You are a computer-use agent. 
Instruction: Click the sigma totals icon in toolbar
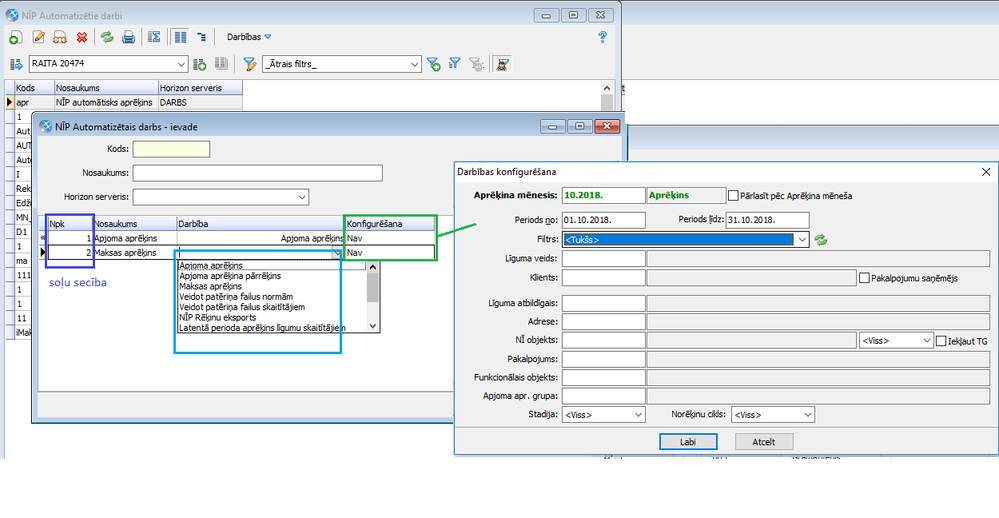pyautogui.click(x=155, y=37)
